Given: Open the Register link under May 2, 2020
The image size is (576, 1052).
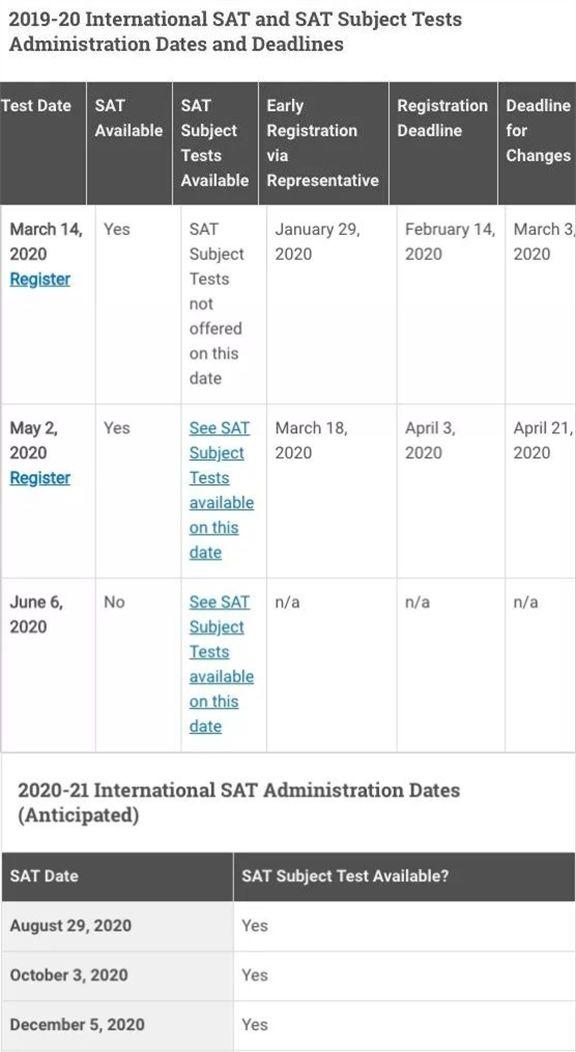Looking at the screenshot, I should point(40,478).
